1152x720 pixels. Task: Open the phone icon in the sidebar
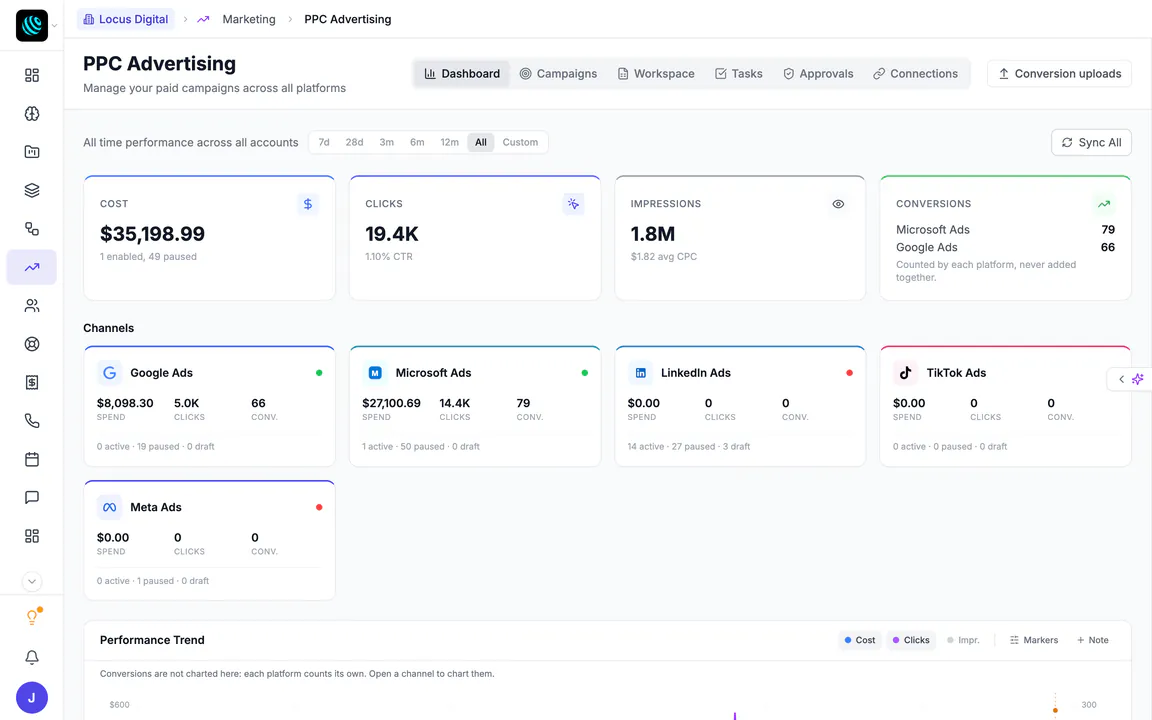pyautogui.click(x=32, y=421)
